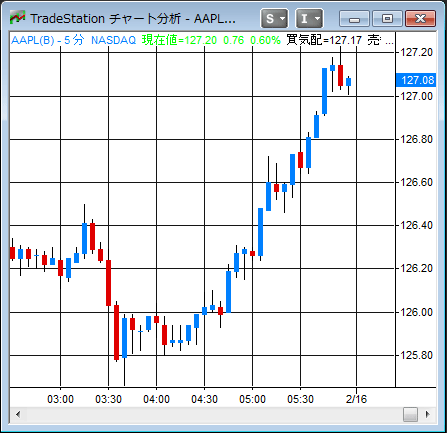The image size is (447, 433).
Task: Maximize the chart analysis window
Action: coord(387,18)
